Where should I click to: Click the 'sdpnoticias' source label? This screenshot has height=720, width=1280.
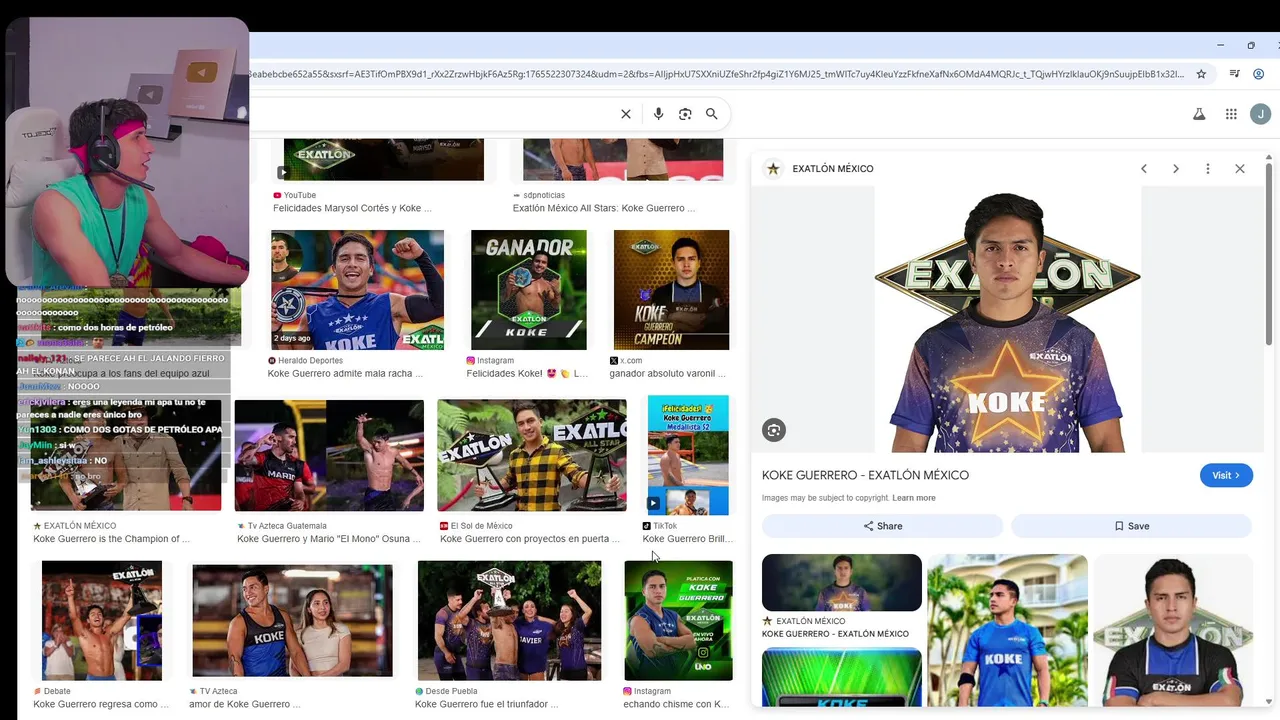tap(544, 195)
